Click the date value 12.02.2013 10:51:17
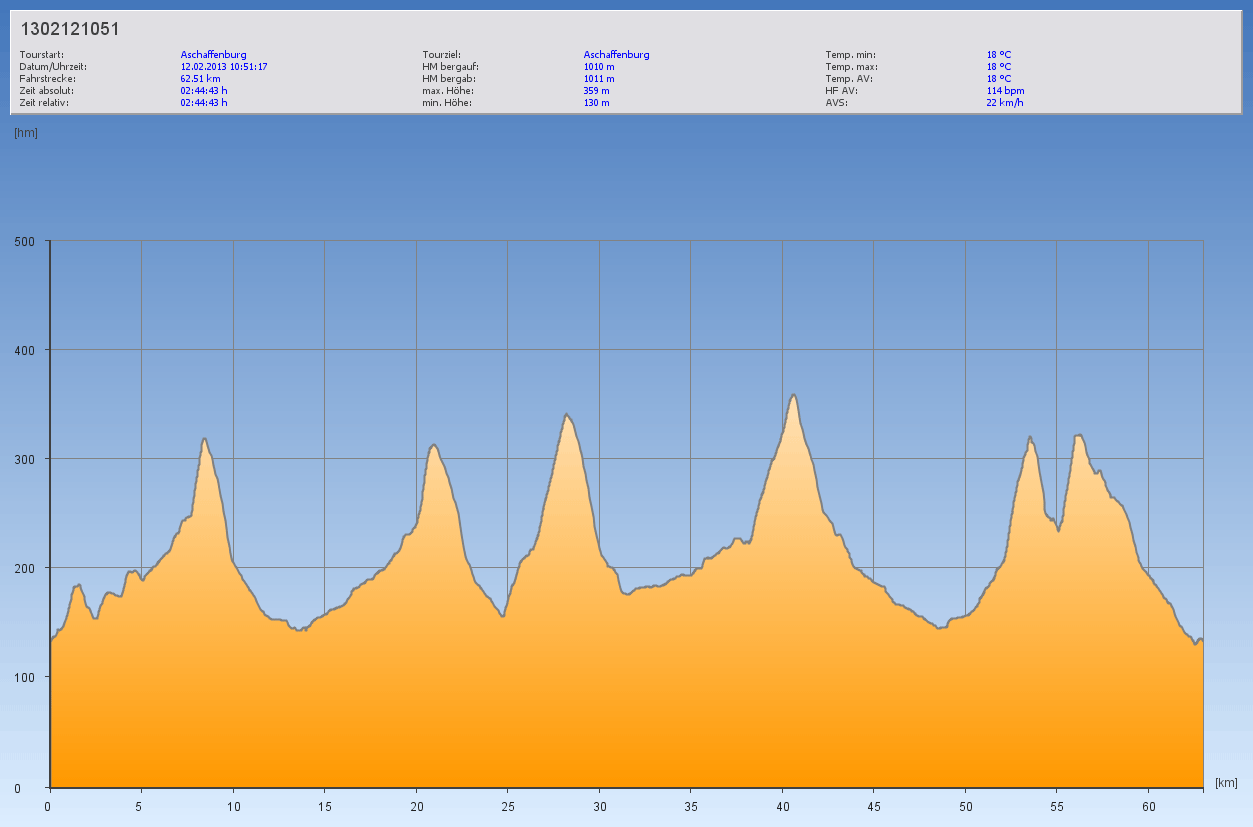The width and height of the screenshot is (1253, 827). (223, 66)
